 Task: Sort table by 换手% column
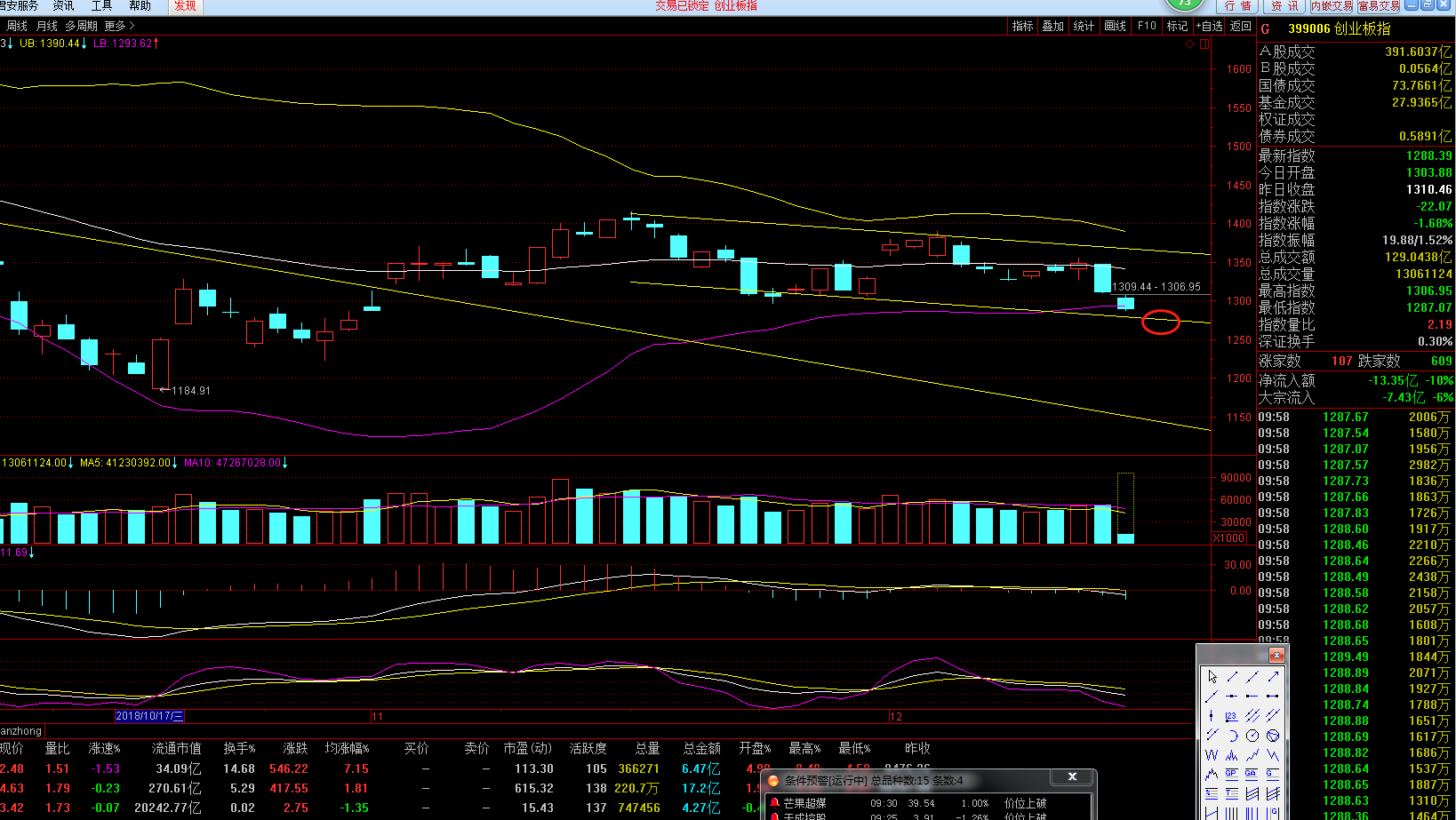pyautogui.click(x=239, y=749)
